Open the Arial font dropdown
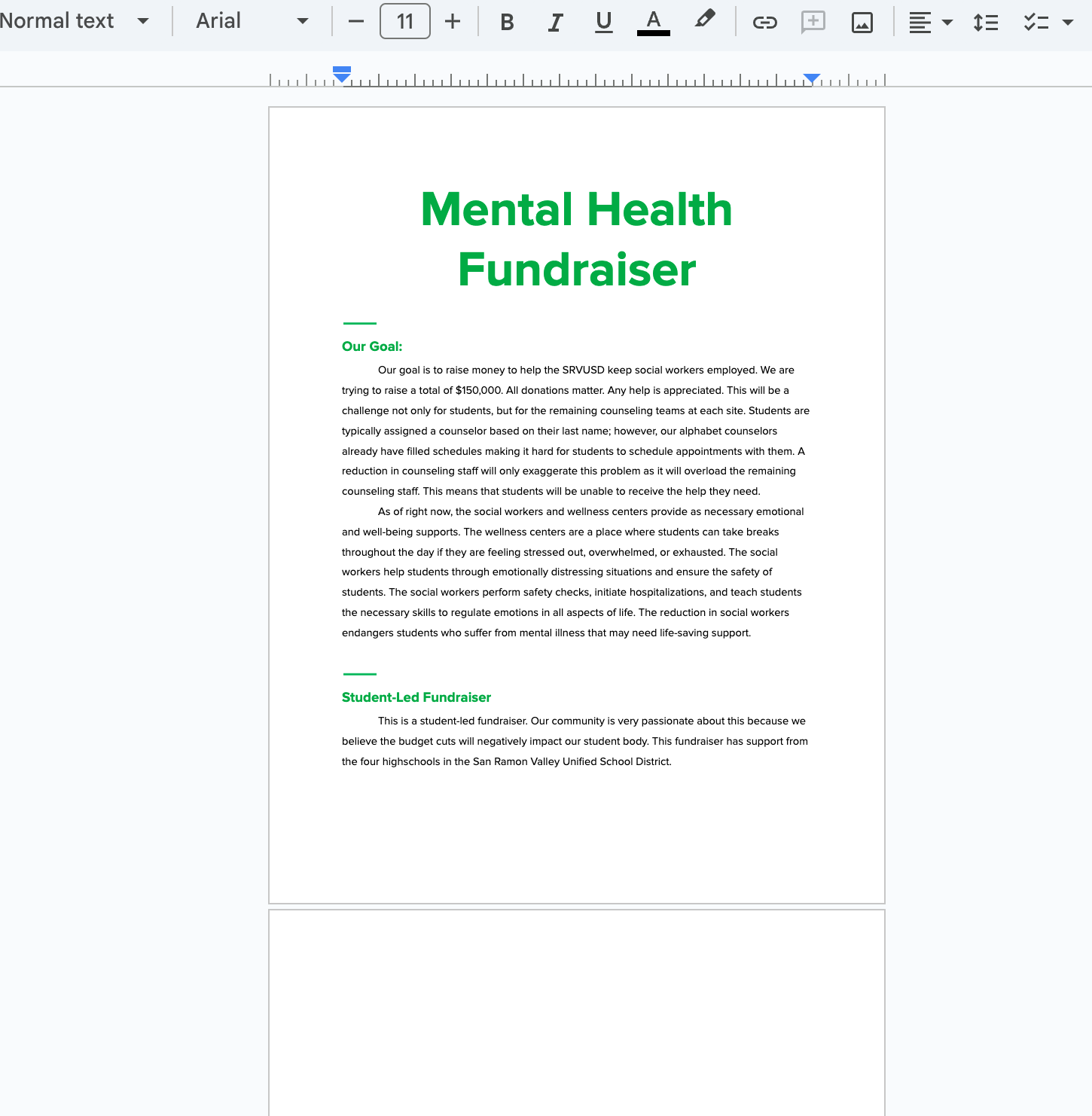The height and width of the screenshot is (1116, 1092). tap(252, 21)
